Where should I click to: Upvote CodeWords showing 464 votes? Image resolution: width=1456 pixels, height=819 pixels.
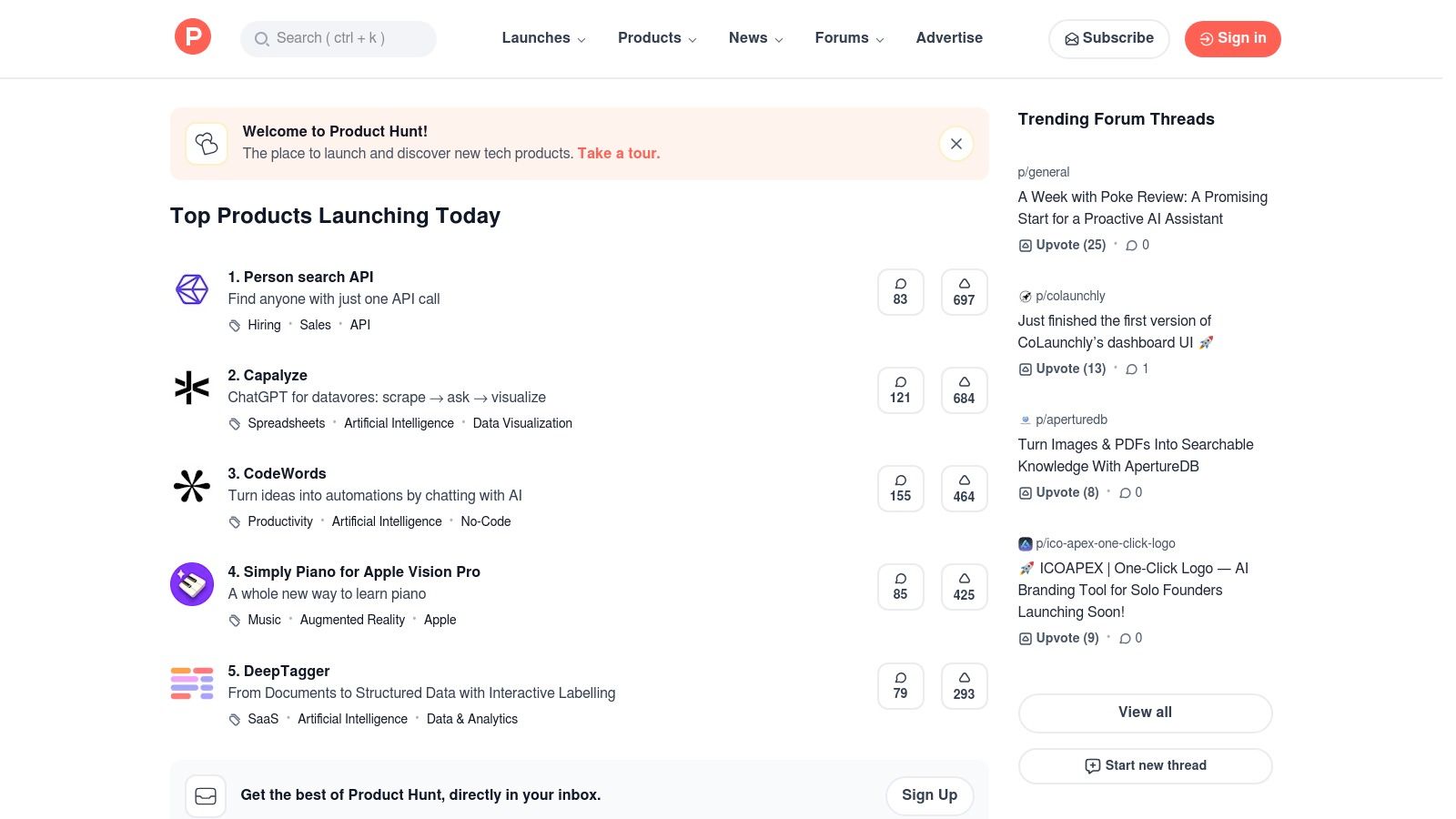(965, 489)
